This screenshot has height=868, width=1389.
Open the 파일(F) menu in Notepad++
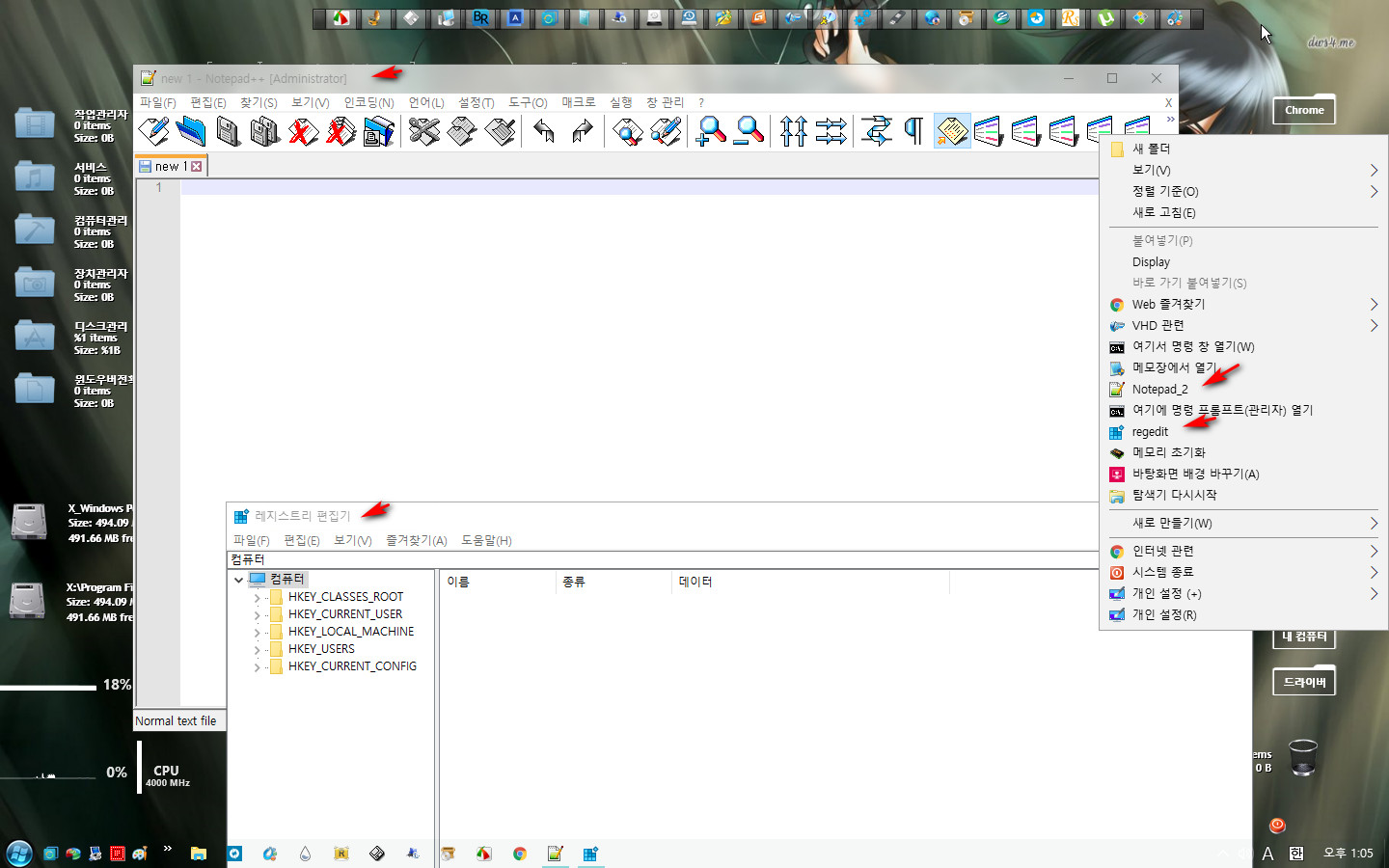click(x=158, y=102)
